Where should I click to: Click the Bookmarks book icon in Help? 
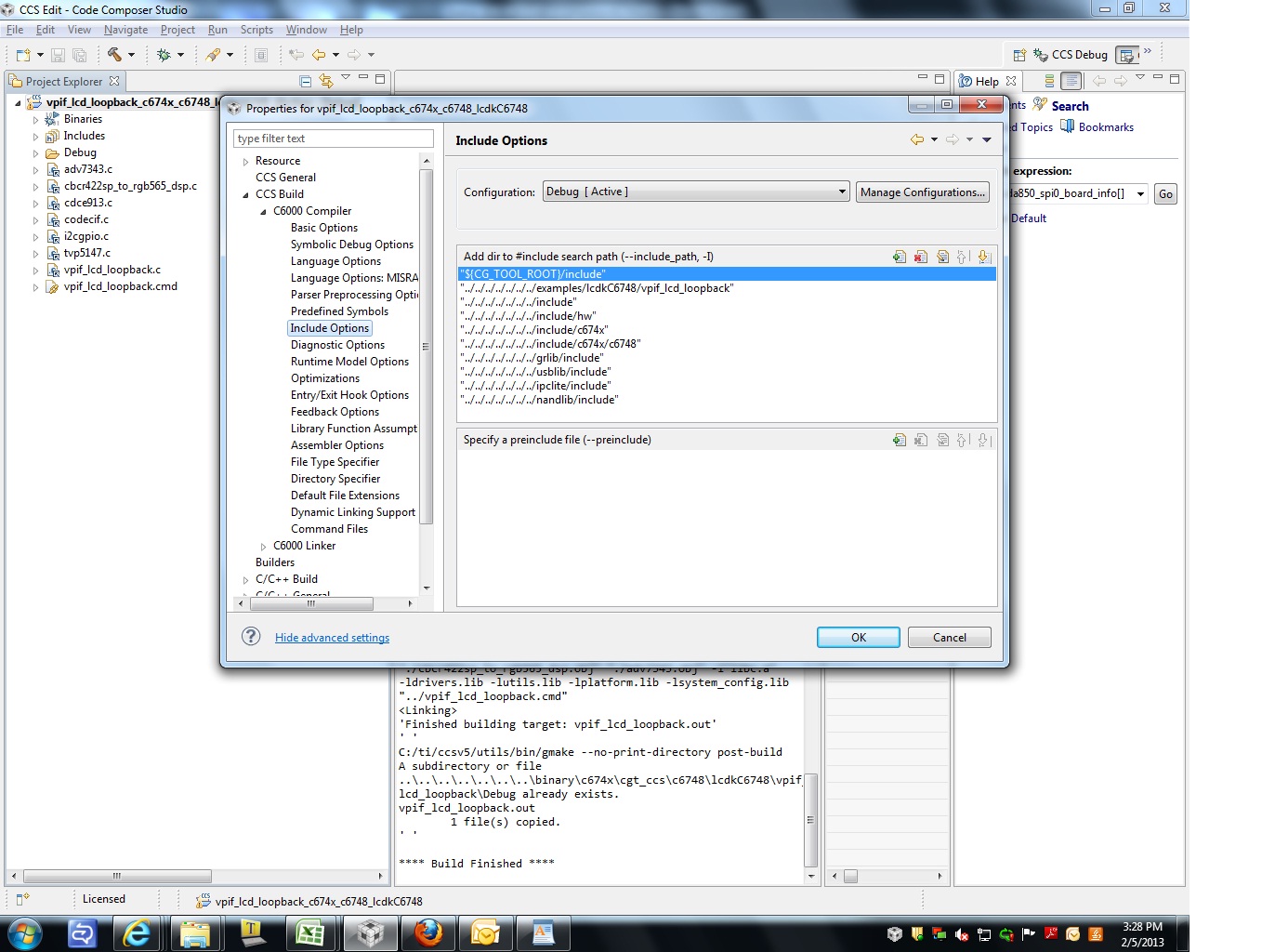pyautogui.click(x=1068, y=126)
